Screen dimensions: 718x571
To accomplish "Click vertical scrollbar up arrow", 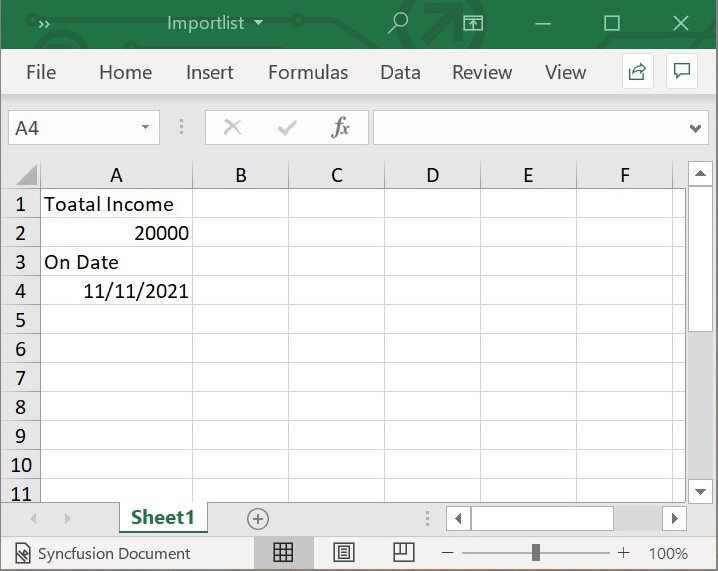I will click(x=700, y=174).
